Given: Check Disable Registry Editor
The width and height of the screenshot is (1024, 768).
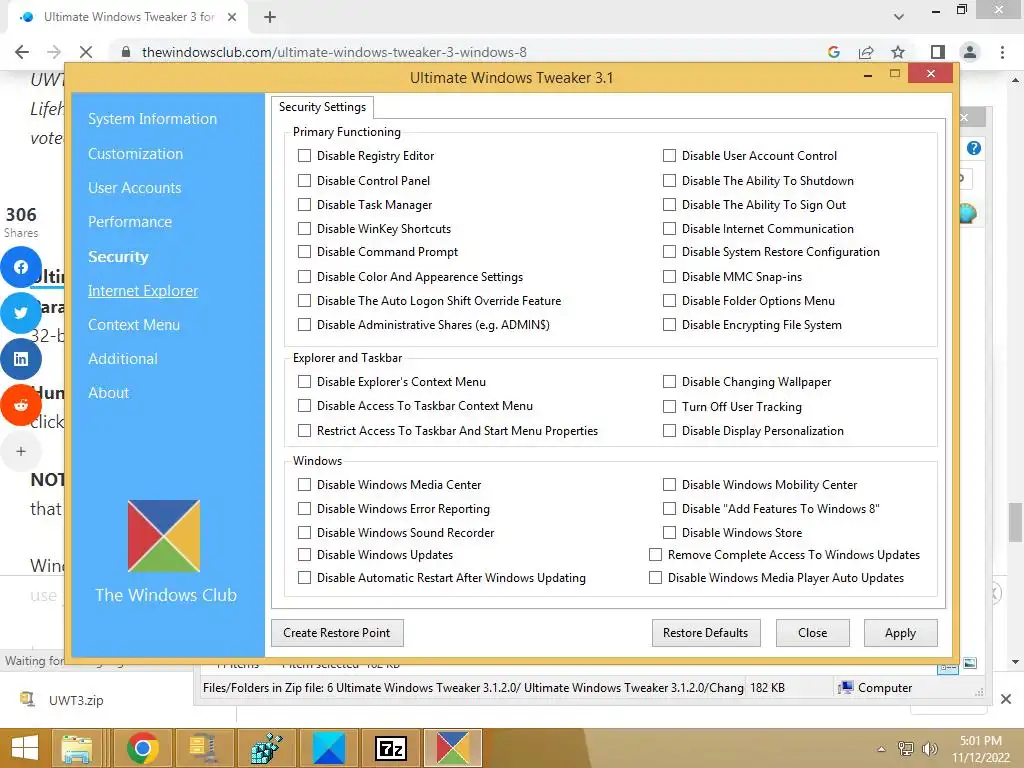Looking at the screenshot, I should coord(304,155).
